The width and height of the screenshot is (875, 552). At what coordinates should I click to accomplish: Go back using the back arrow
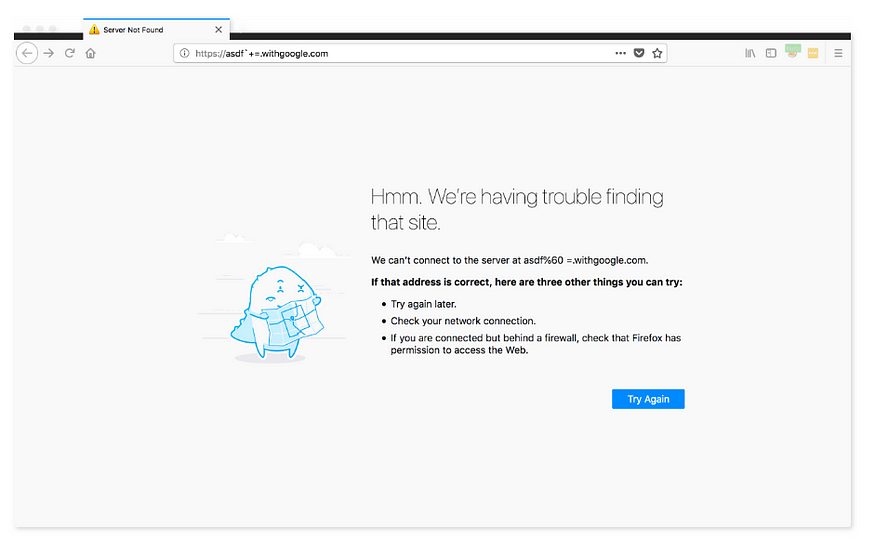click(27, 54)
